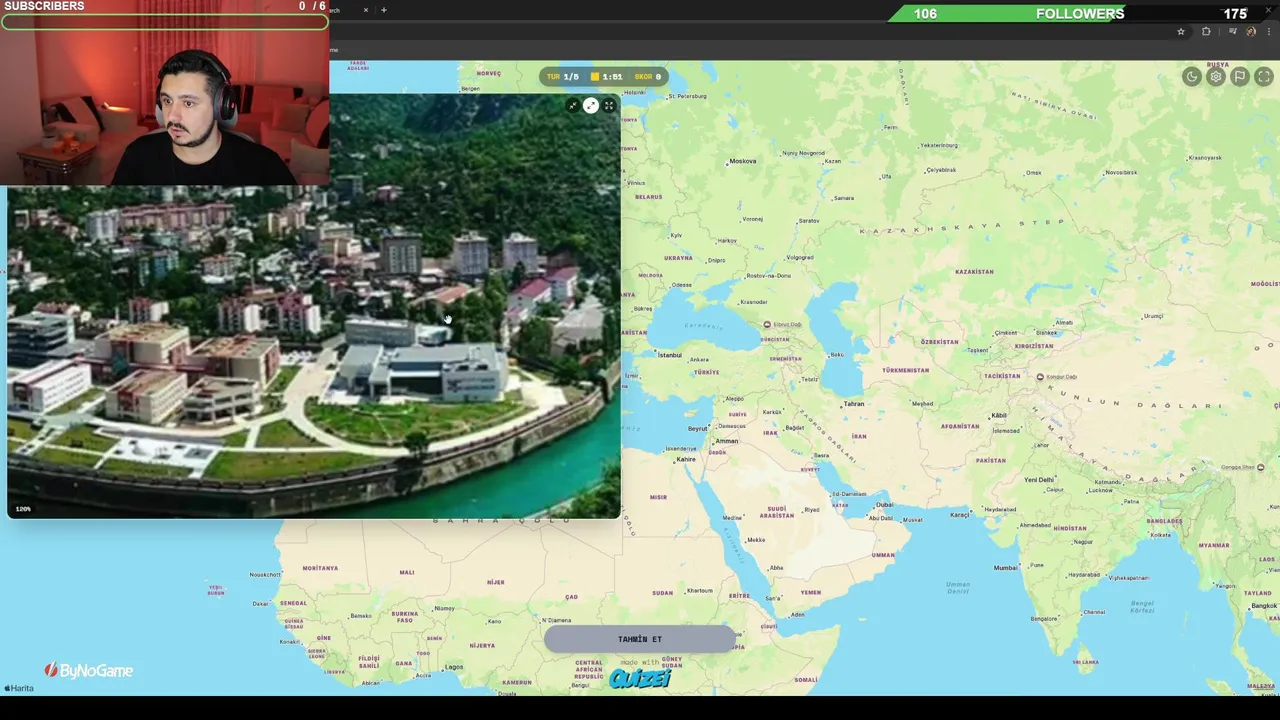Open browser profile avatar
The width and height of the screenshot is (1280, 720).
click(x=1251, y=32)
